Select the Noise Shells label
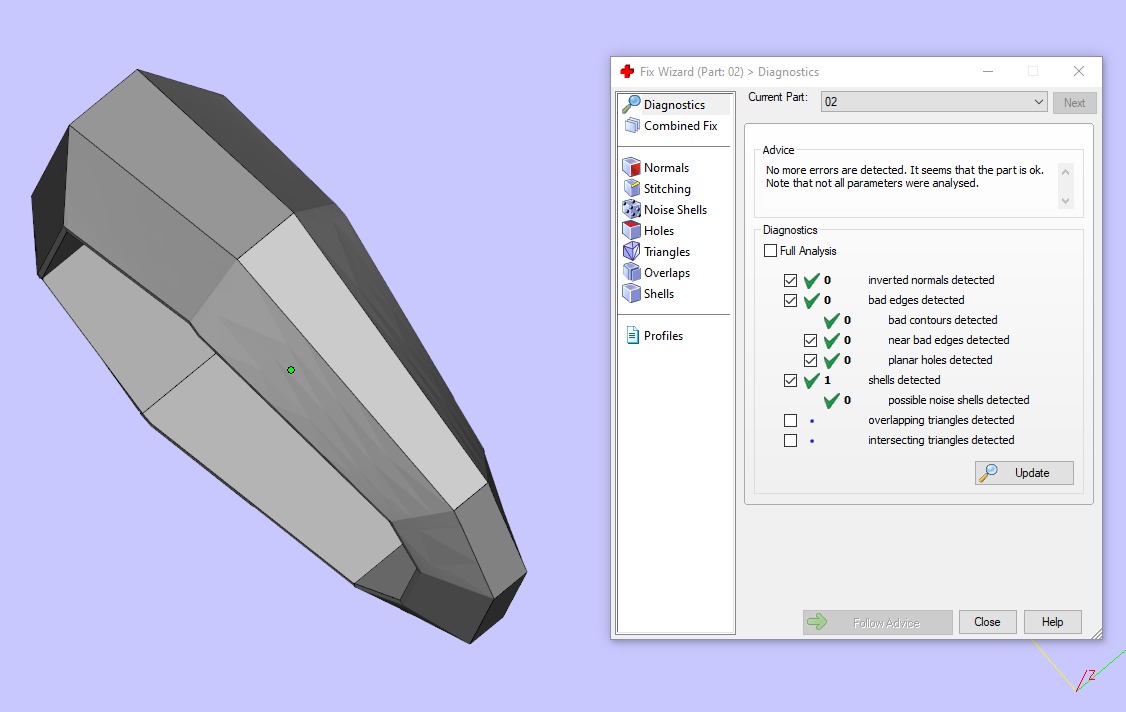 (x=676, y=210)
